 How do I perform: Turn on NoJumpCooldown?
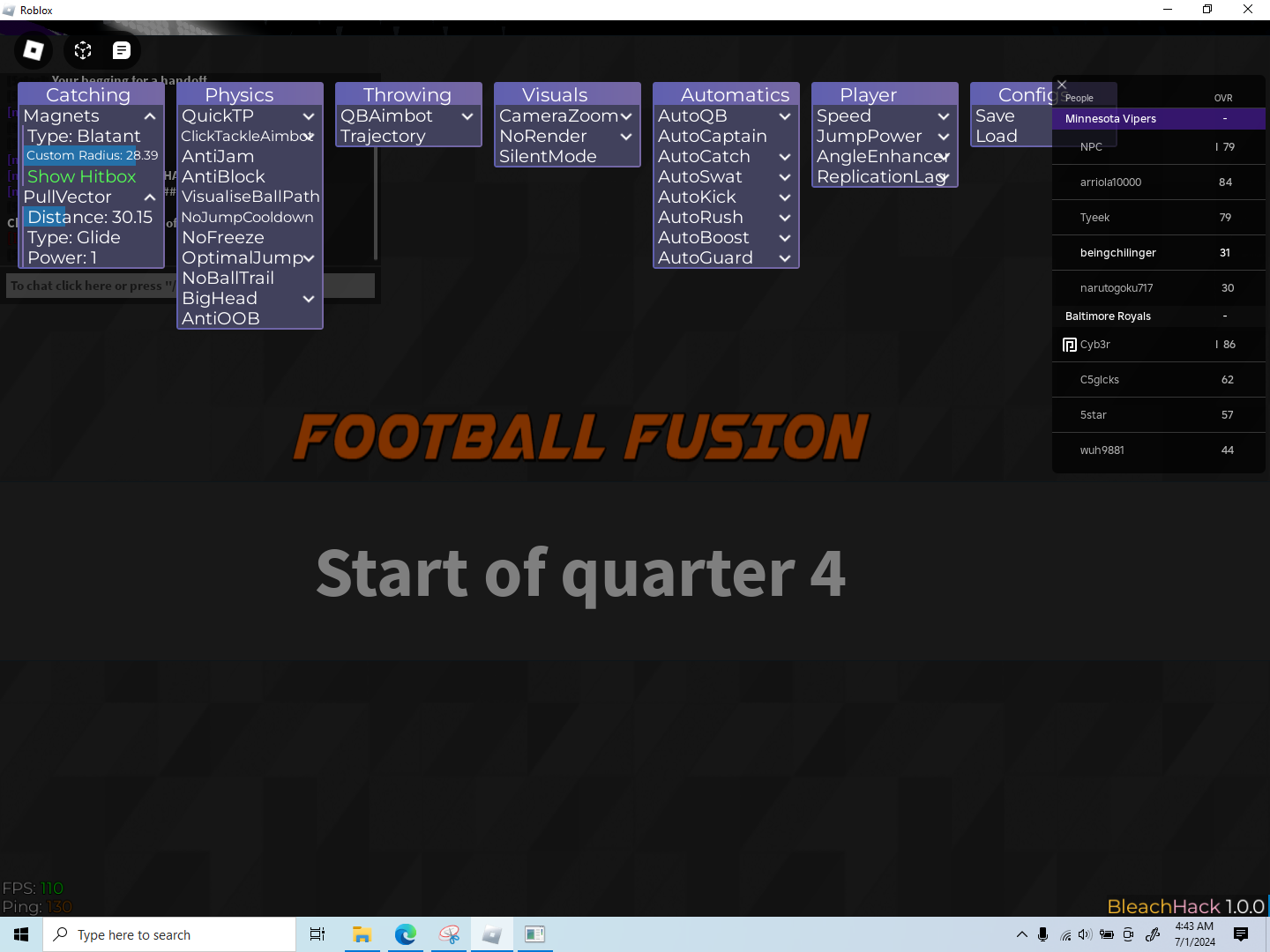click(x=250, y=217)
